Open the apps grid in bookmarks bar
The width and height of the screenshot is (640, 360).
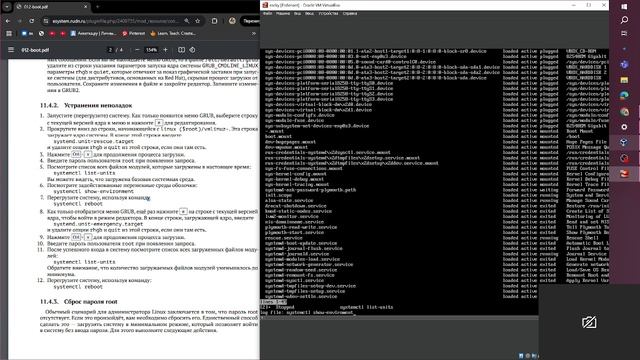9,33
